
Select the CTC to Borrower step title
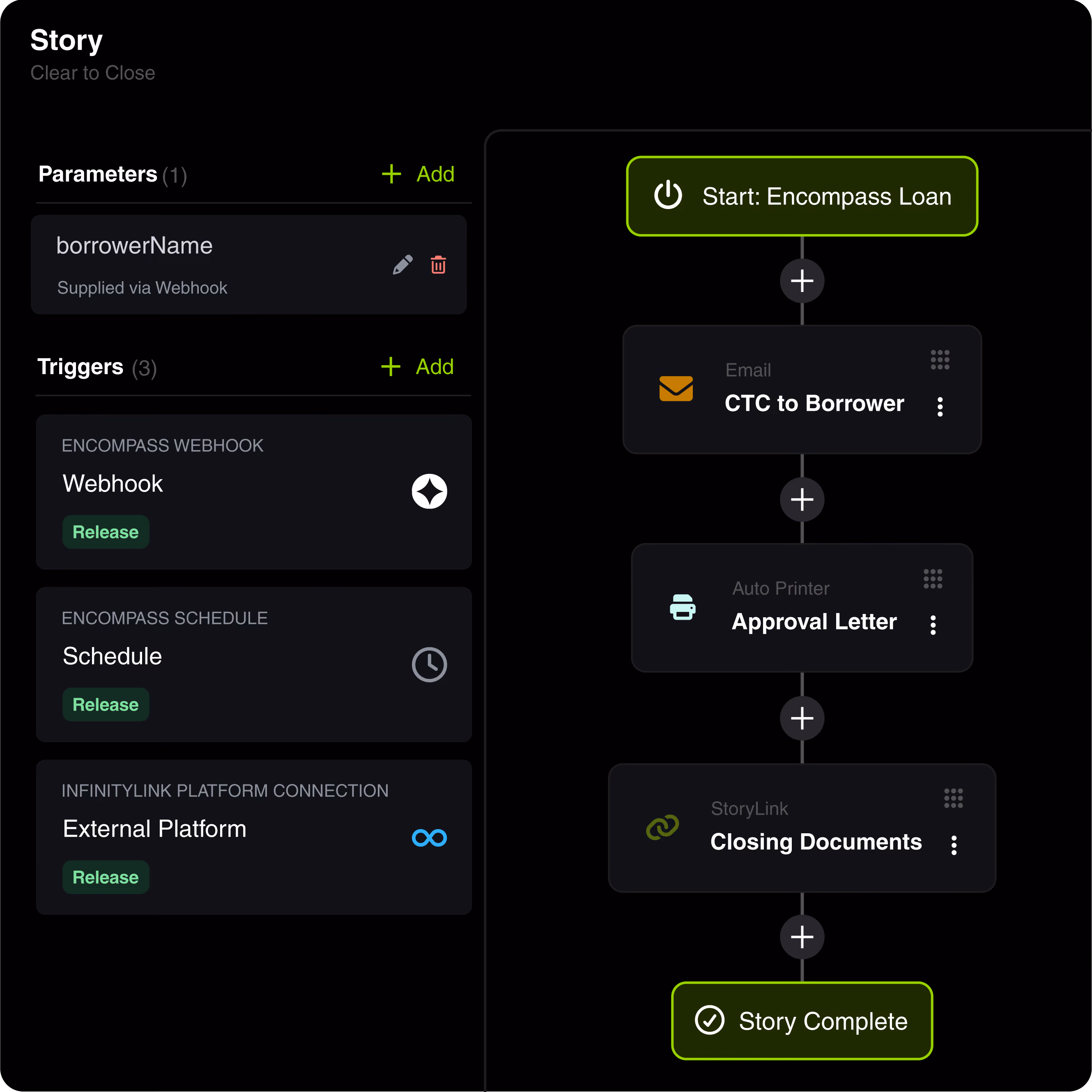click(814, 404)
